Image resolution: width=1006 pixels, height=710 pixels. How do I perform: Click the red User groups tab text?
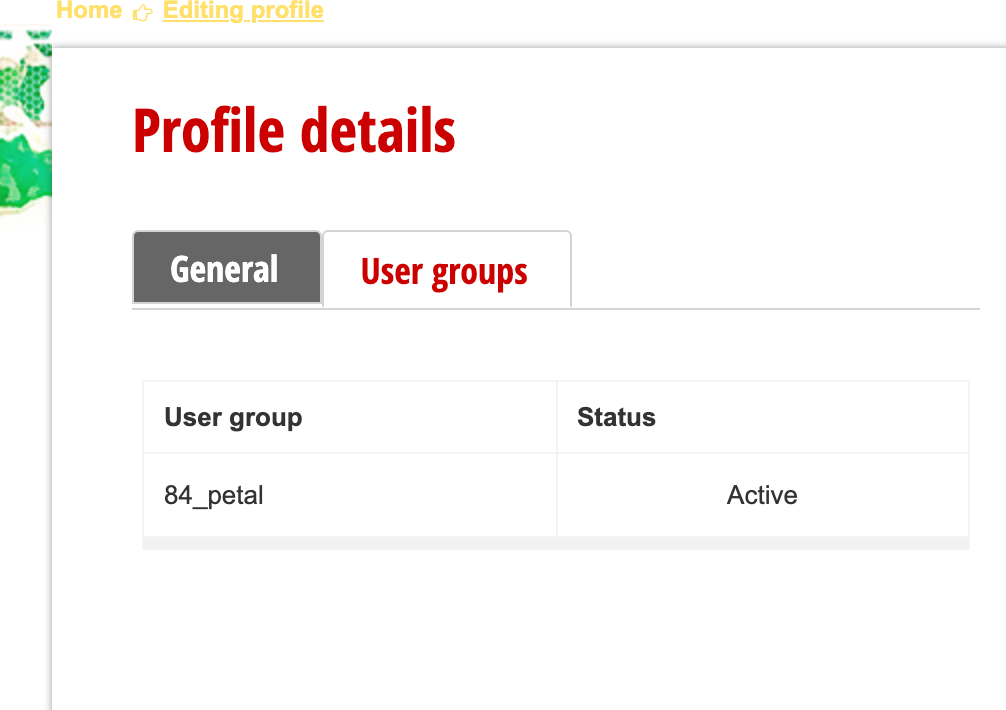point(446,270)
